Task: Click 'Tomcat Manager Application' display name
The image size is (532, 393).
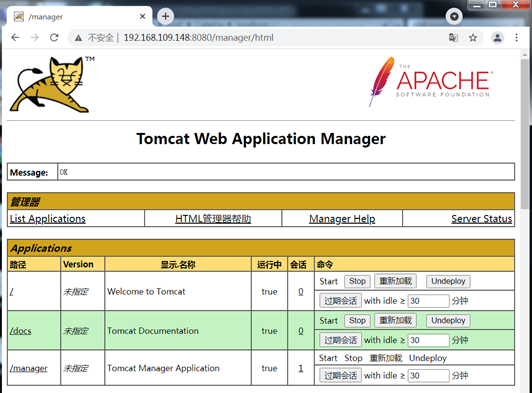Action: (163, 368)
